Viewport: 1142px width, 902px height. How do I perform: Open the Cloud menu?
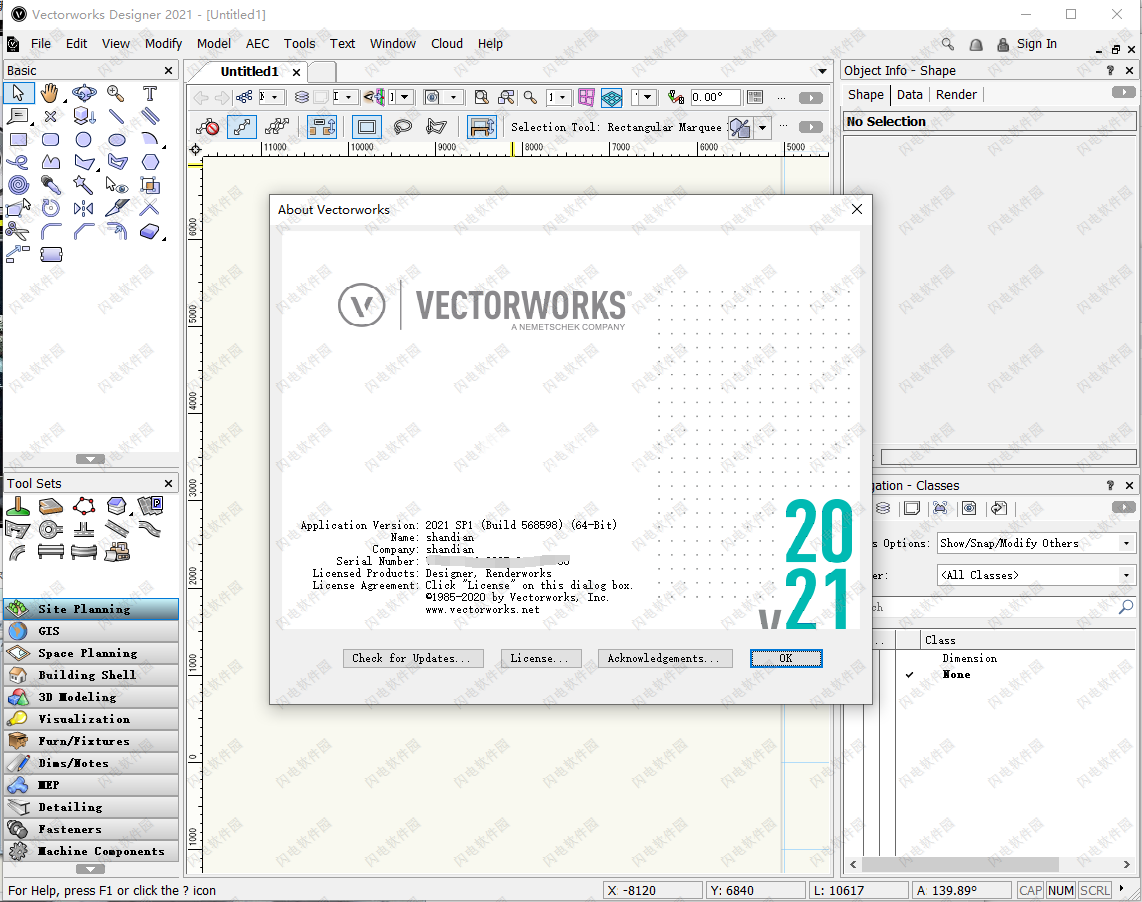pyautogui.click(x=446, y=44)
